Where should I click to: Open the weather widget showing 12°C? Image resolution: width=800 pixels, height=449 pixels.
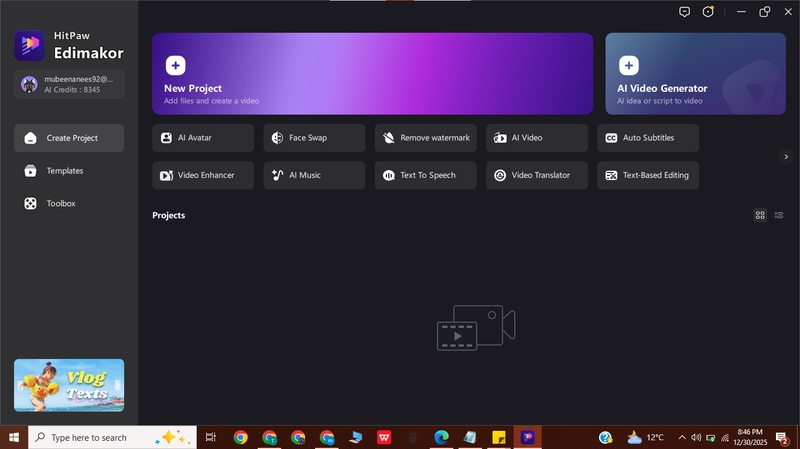(x=645, y=437)
